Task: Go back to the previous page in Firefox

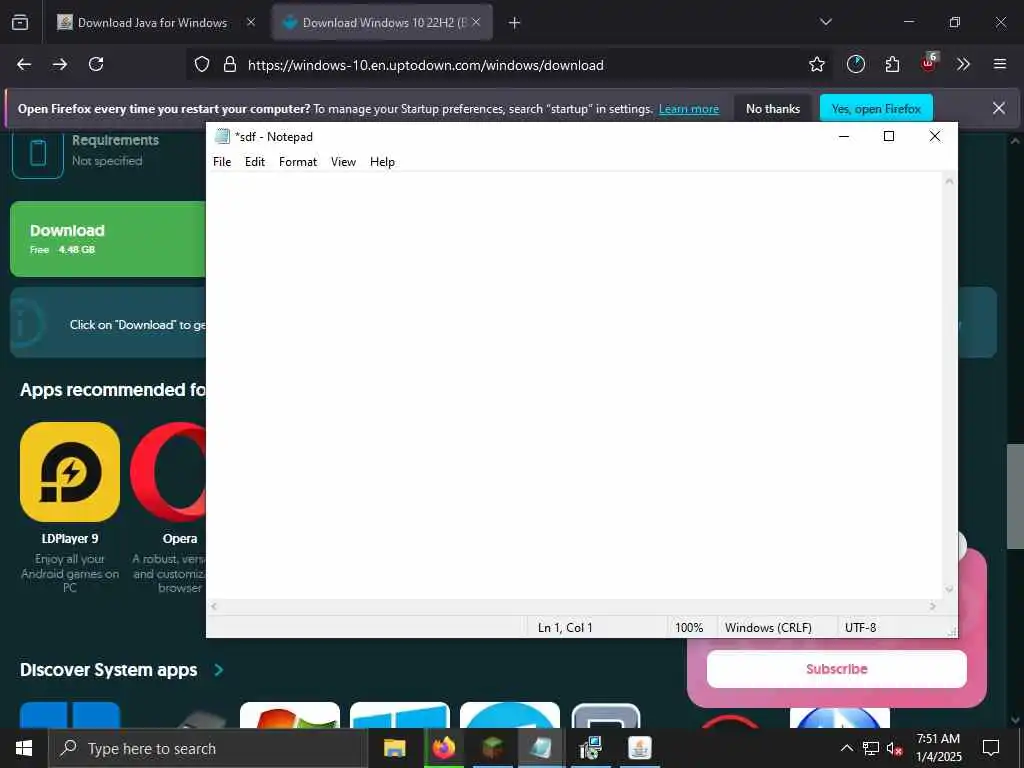Action: (x=24, y=64)
